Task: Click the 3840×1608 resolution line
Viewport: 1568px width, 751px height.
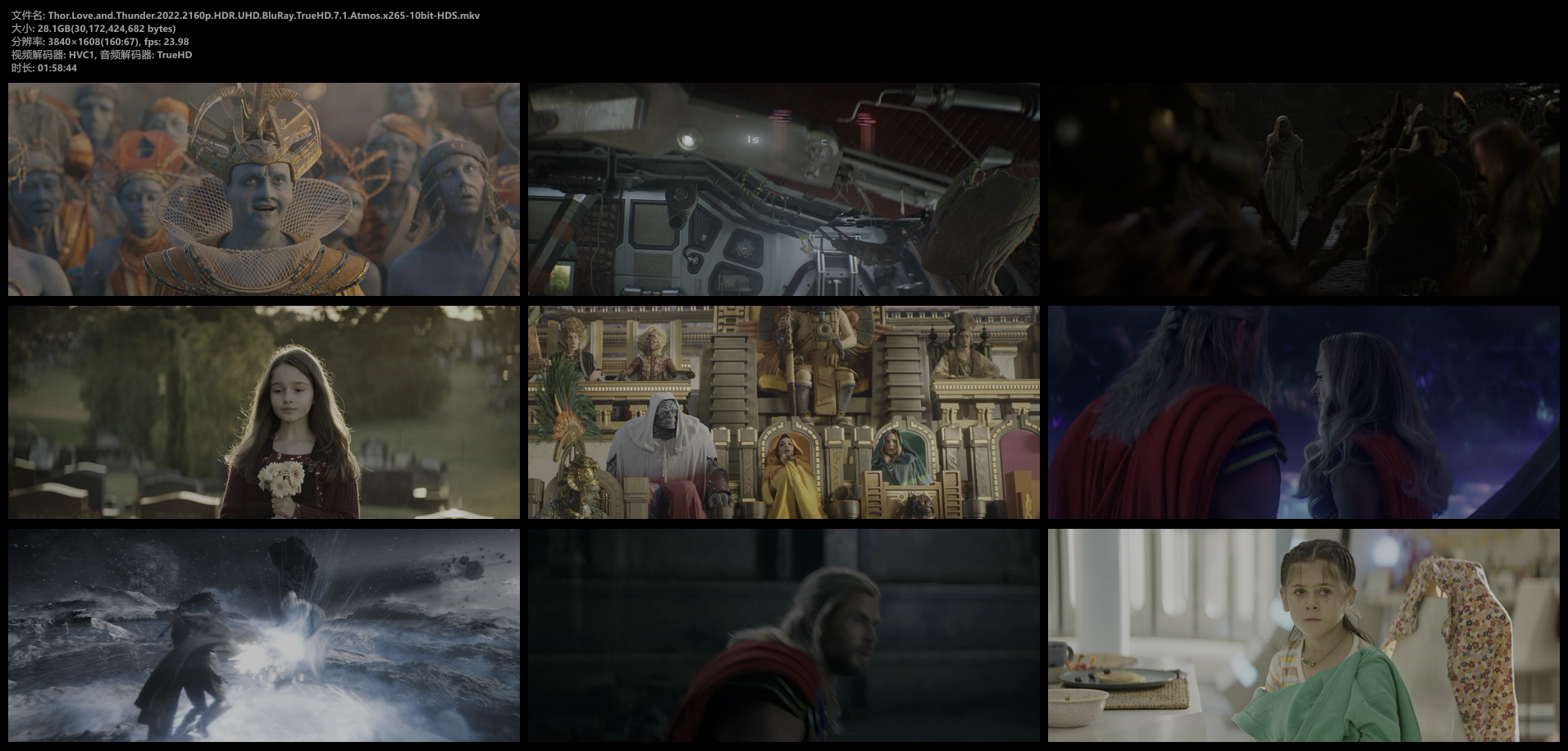Action: click(100, 42)
